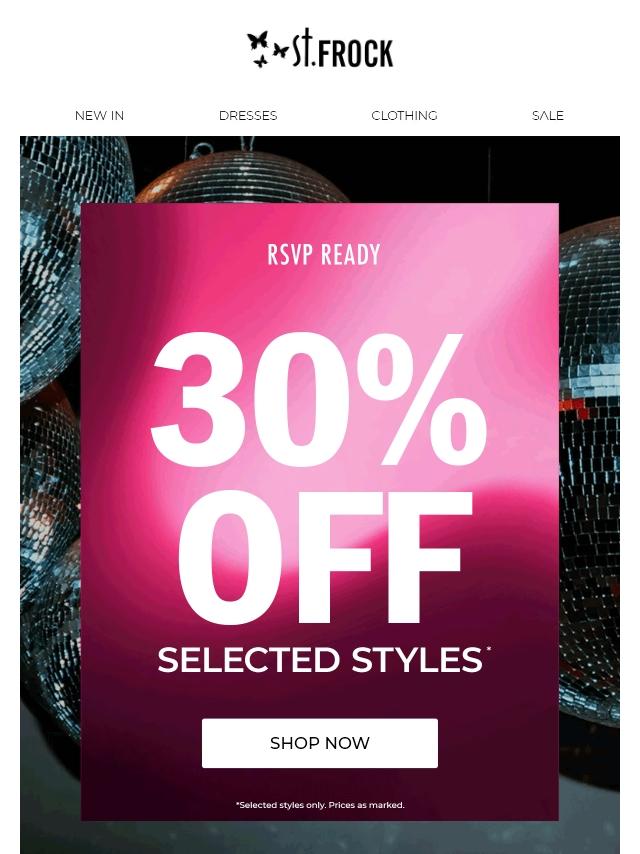The image size is (640, 854).
Task: Go to the CLOTHING section
Action: click(x=404, y=115)
